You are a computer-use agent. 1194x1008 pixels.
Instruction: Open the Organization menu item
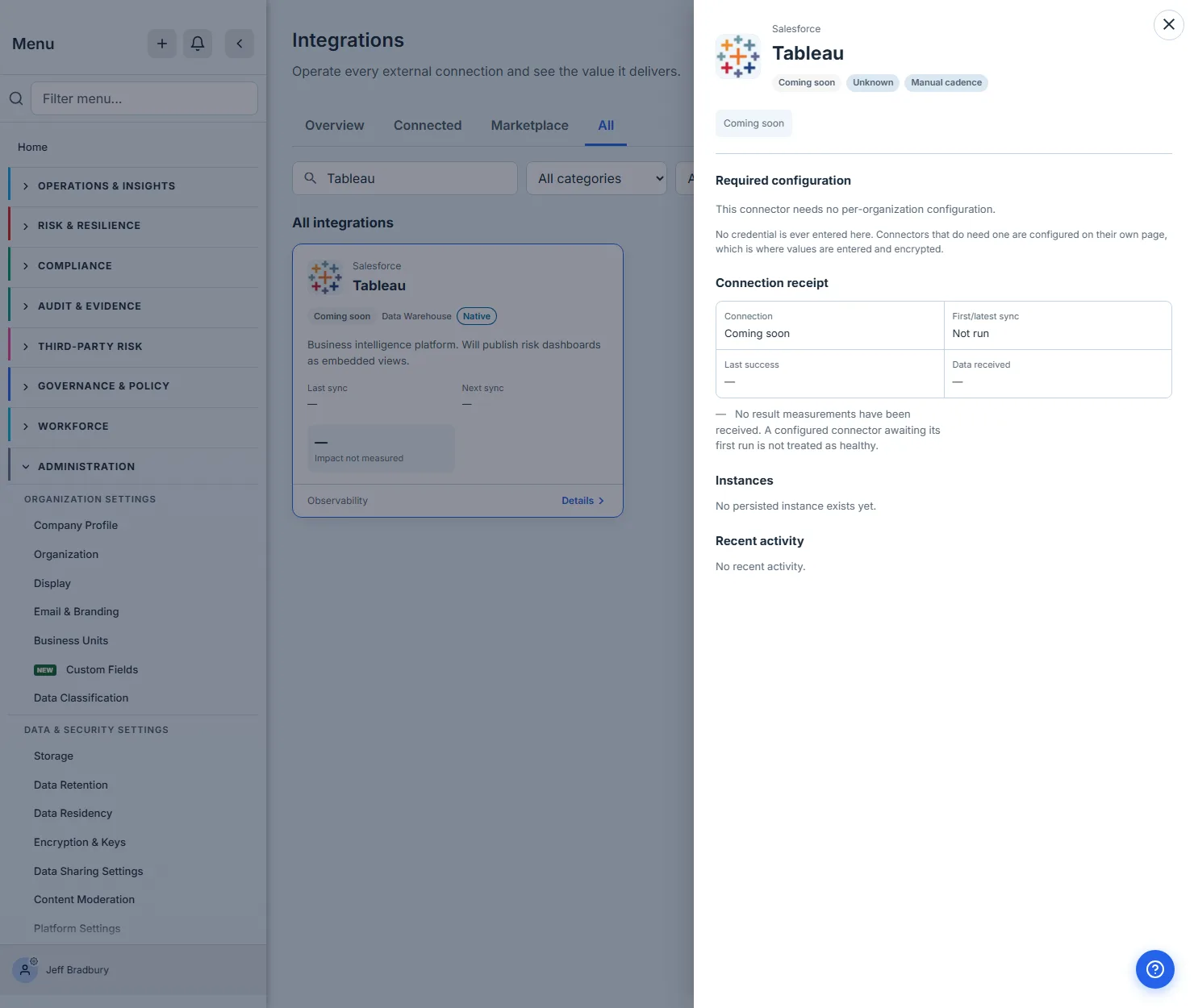[66, 554]
